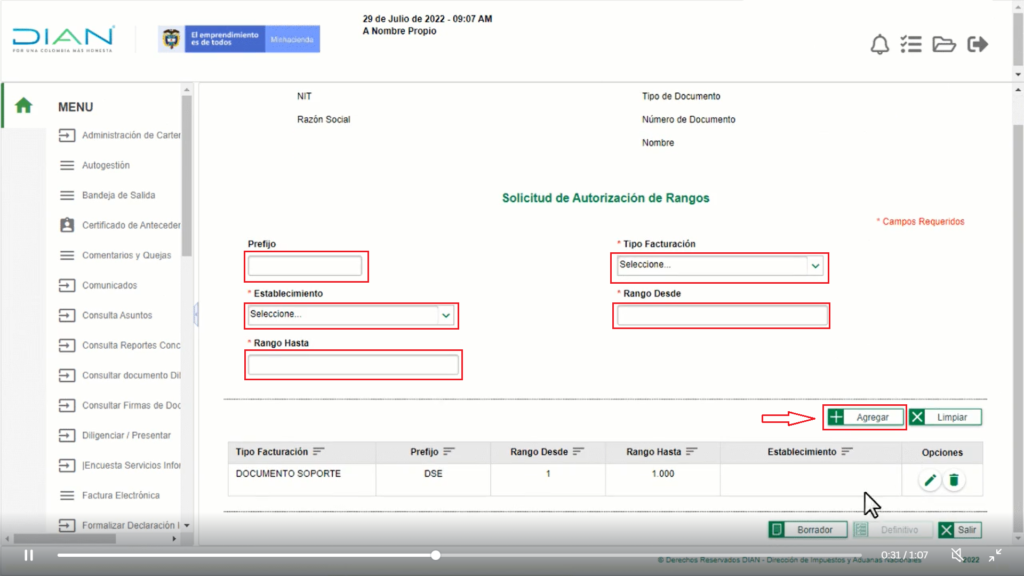The width and height of the screenshot is (1024, 576).
Task: Click the Salir button
Action: [x=959, y=530]
